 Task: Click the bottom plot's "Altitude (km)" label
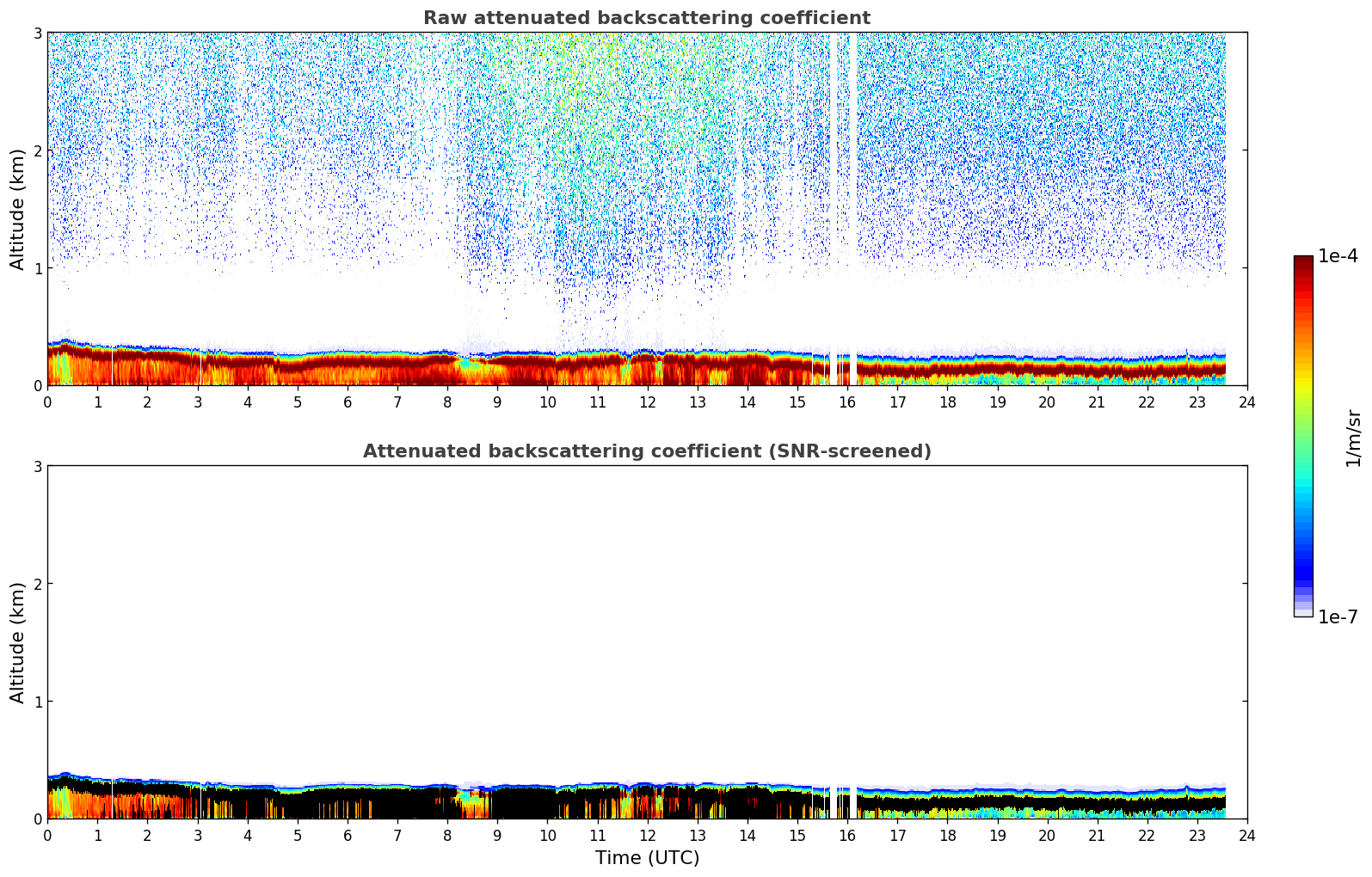pyautogui.click(x=18, y=642)
